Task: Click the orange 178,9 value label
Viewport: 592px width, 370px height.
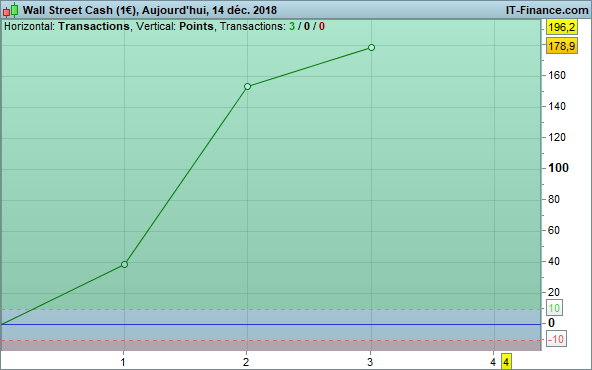Action: coord(562,46)
